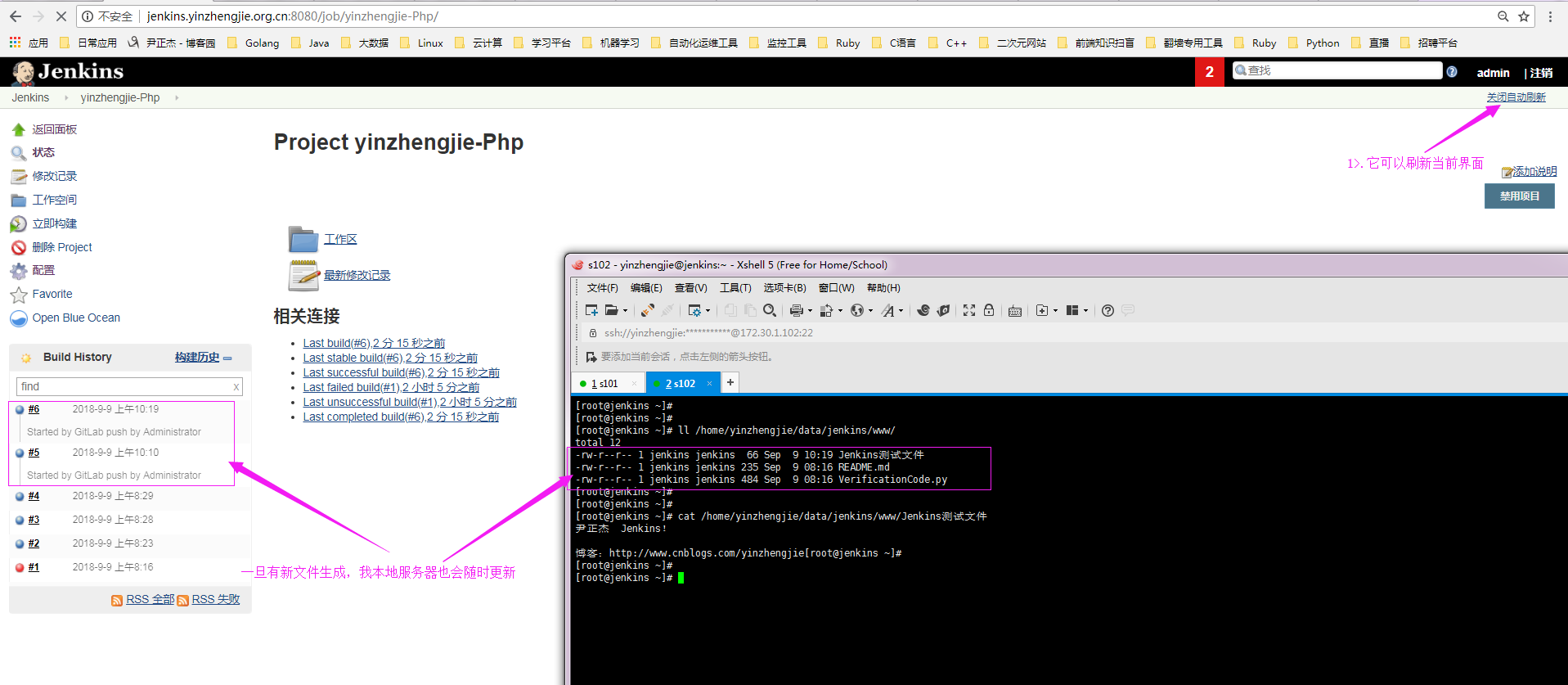Click the new tab page-plus icon in Xshell toolbar

click(1041, 310)
